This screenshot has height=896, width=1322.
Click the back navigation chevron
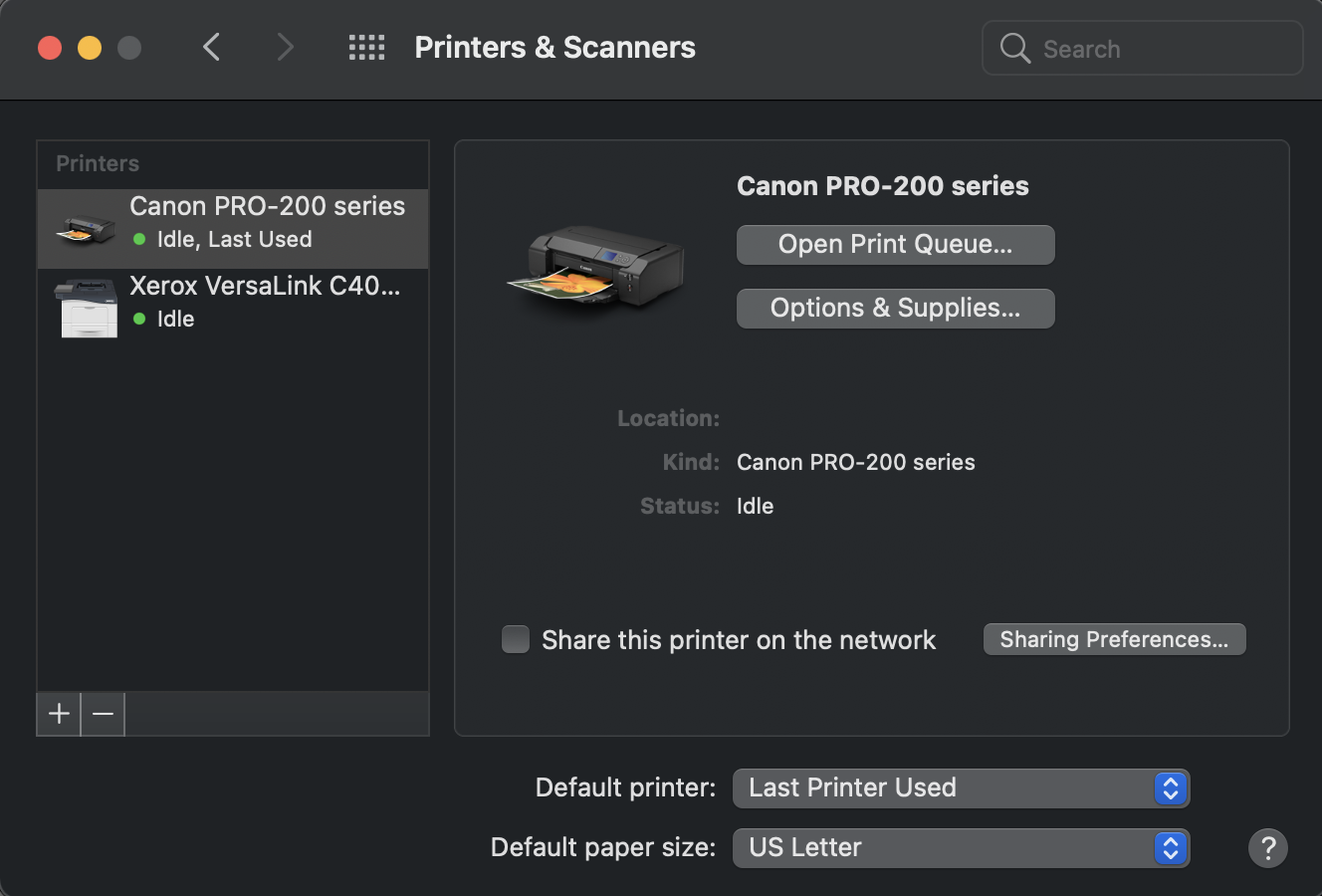point(211,47)
